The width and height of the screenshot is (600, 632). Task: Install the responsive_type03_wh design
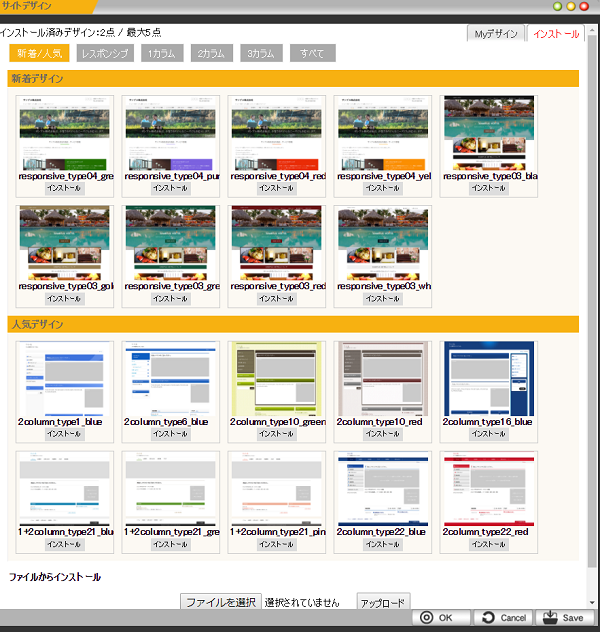coord(383,298)
